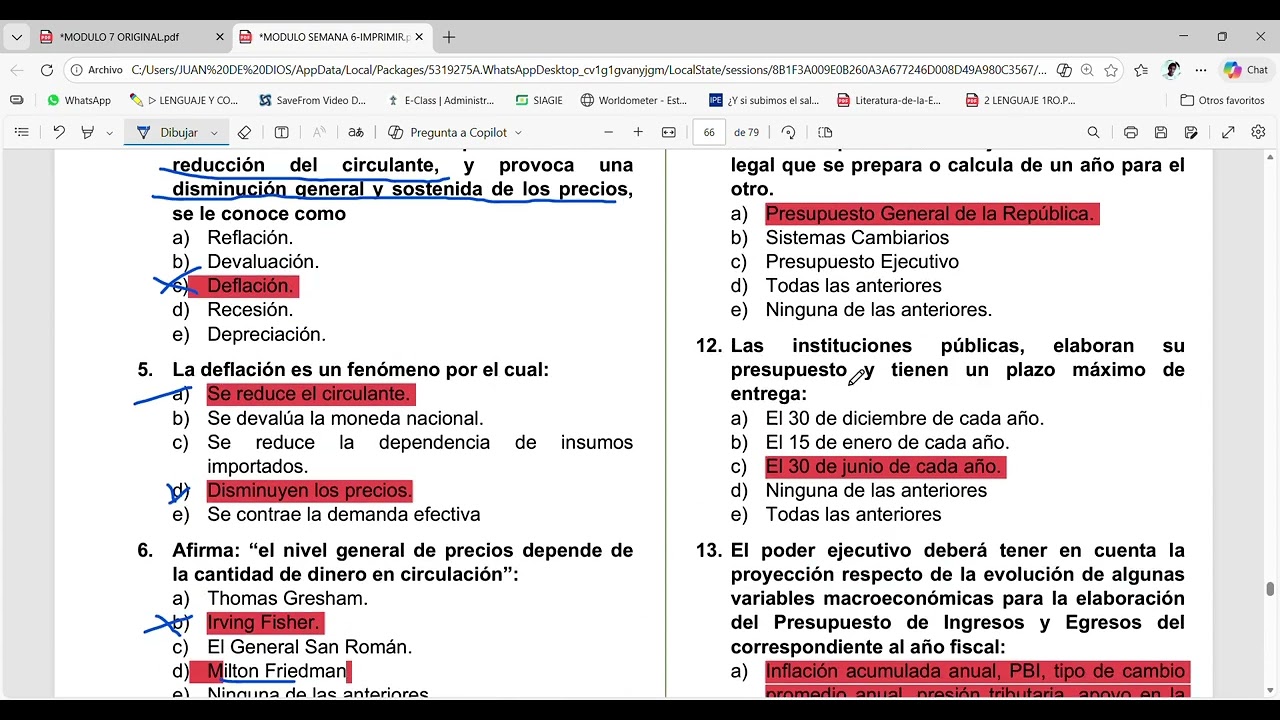Open Literatura-de-la-E... bookmark
1280x720 pixels.
point(889,100)
